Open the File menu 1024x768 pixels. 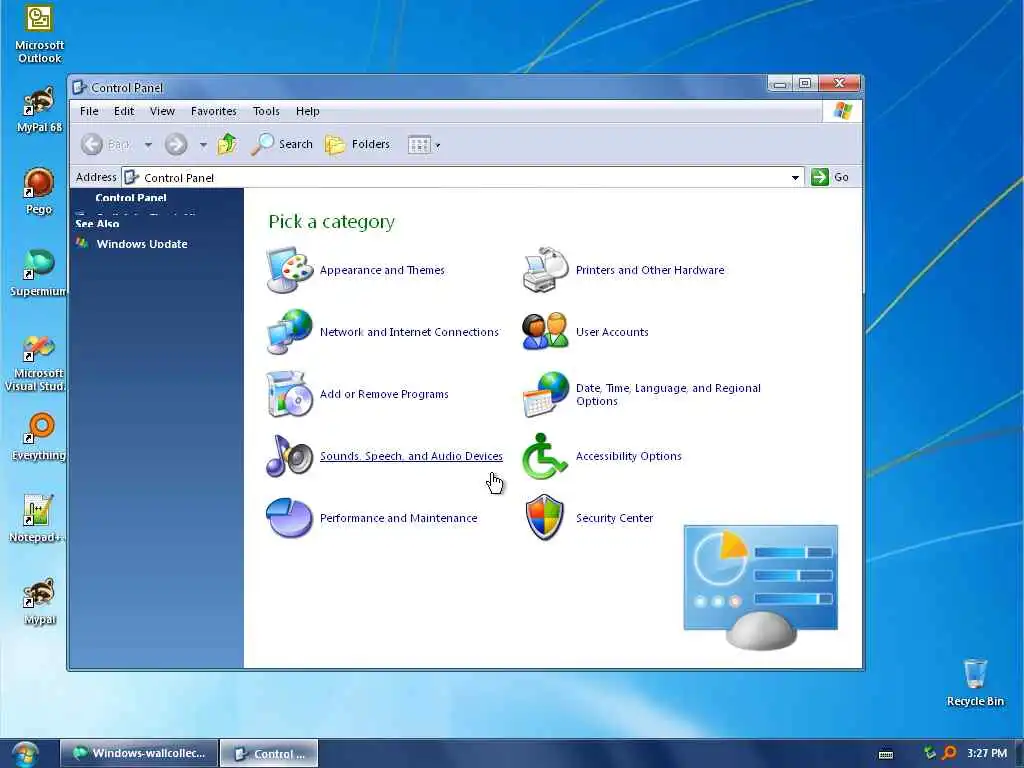click(x=89, y=111)
